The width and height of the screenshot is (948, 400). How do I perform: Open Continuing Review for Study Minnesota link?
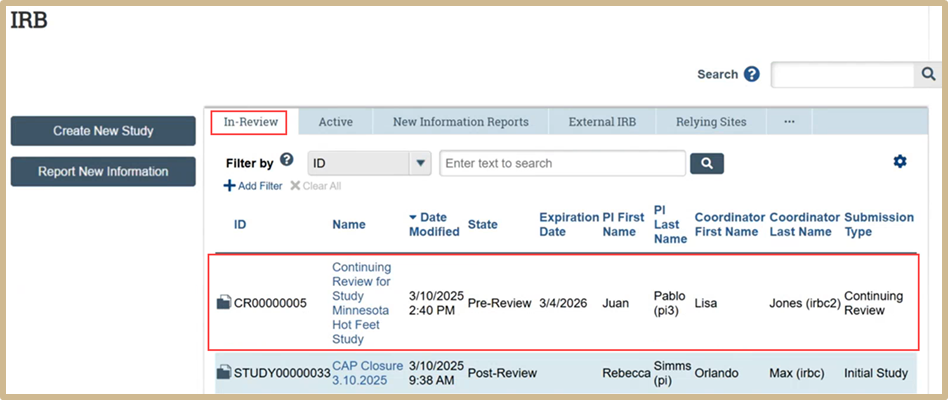tap(361, 303)
